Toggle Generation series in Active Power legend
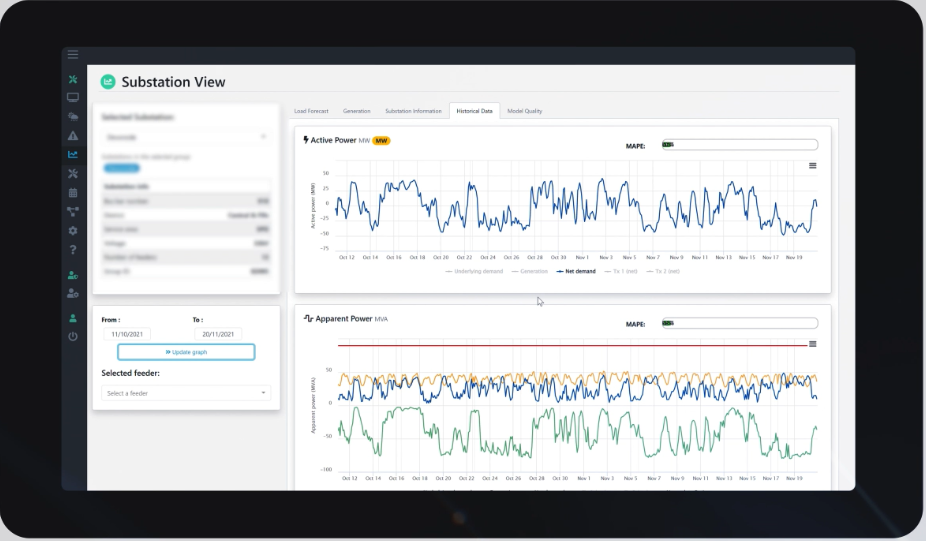This screenshot has width=926, height=541. point(530,272)
